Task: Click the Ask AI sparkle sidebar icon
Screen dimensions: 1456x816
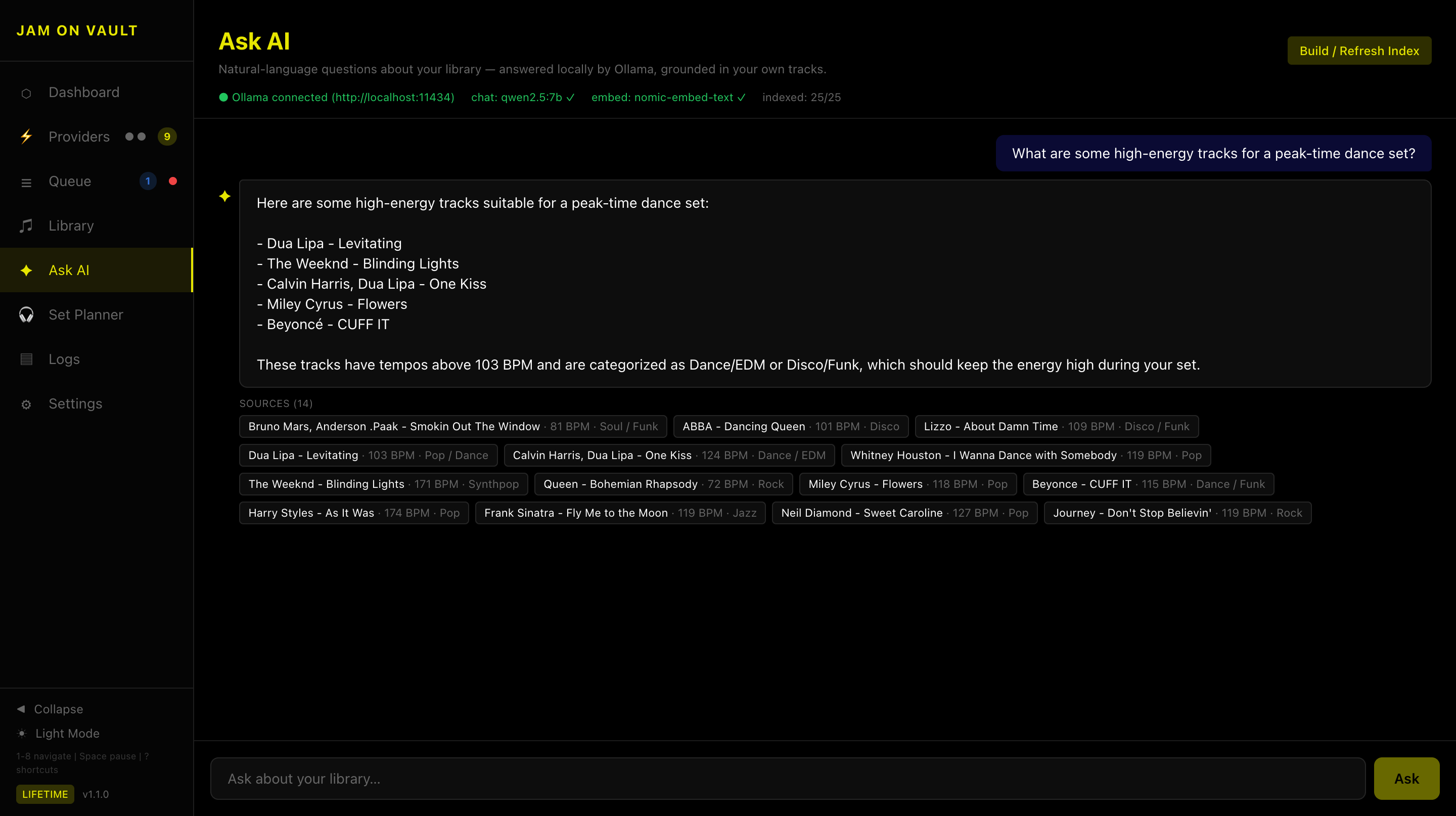Action: 26,270
